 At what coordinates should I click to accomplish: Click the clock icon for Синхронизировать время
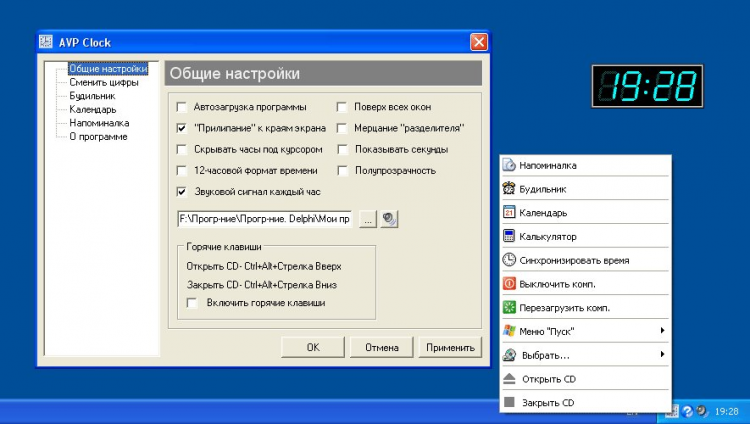point(509,260)
